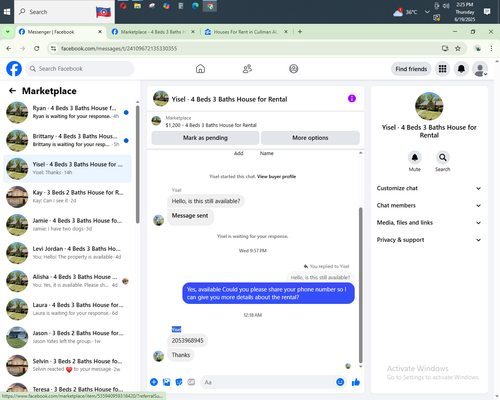Search within the Yisel conversation
This screenshot has width=500, height=400.
443,157
